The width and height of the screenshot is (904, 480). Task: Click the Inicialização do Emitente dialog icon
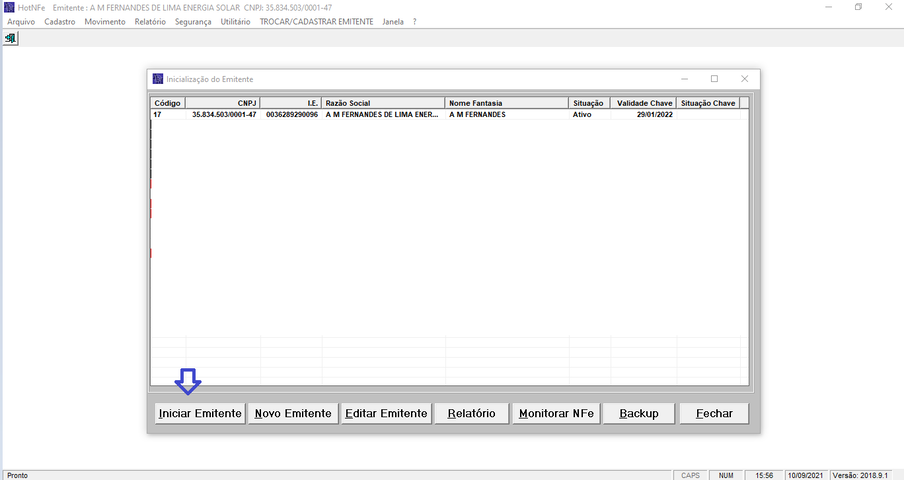pyautogui.click(x=157, y=79)
